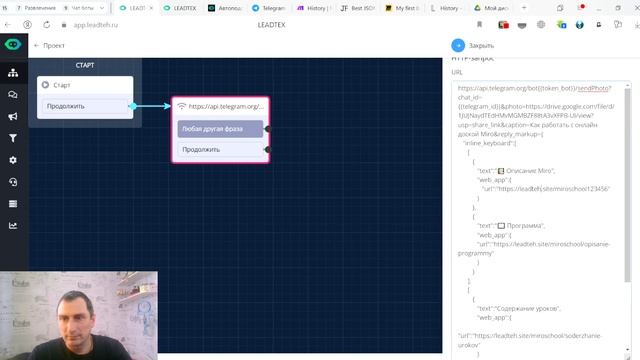
Task: Open the scenario structure sidebar icon
Action: click(13, 73)
